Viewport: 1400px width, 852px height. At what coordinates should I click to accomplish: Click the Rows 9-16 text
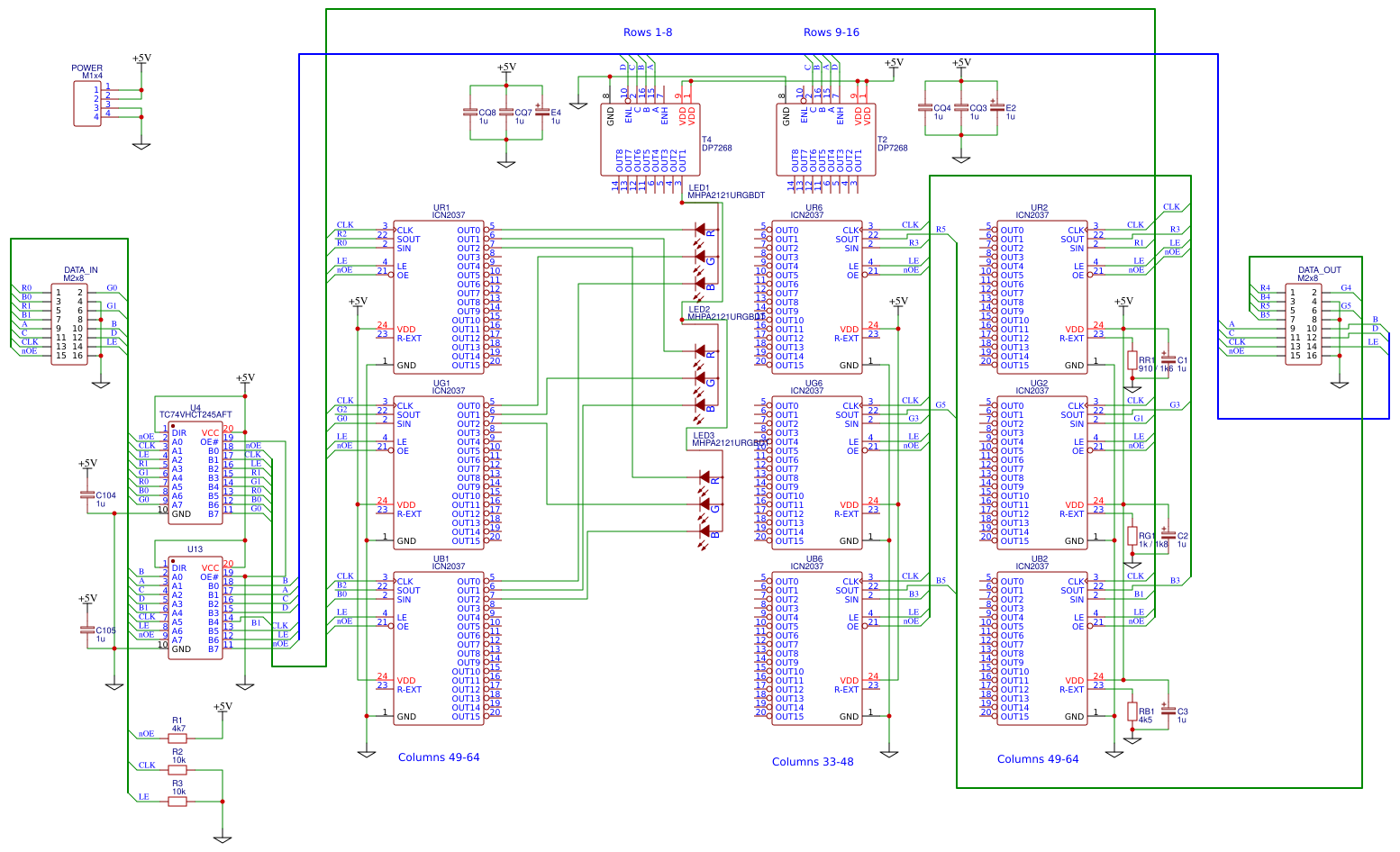[x=830, y=32]
